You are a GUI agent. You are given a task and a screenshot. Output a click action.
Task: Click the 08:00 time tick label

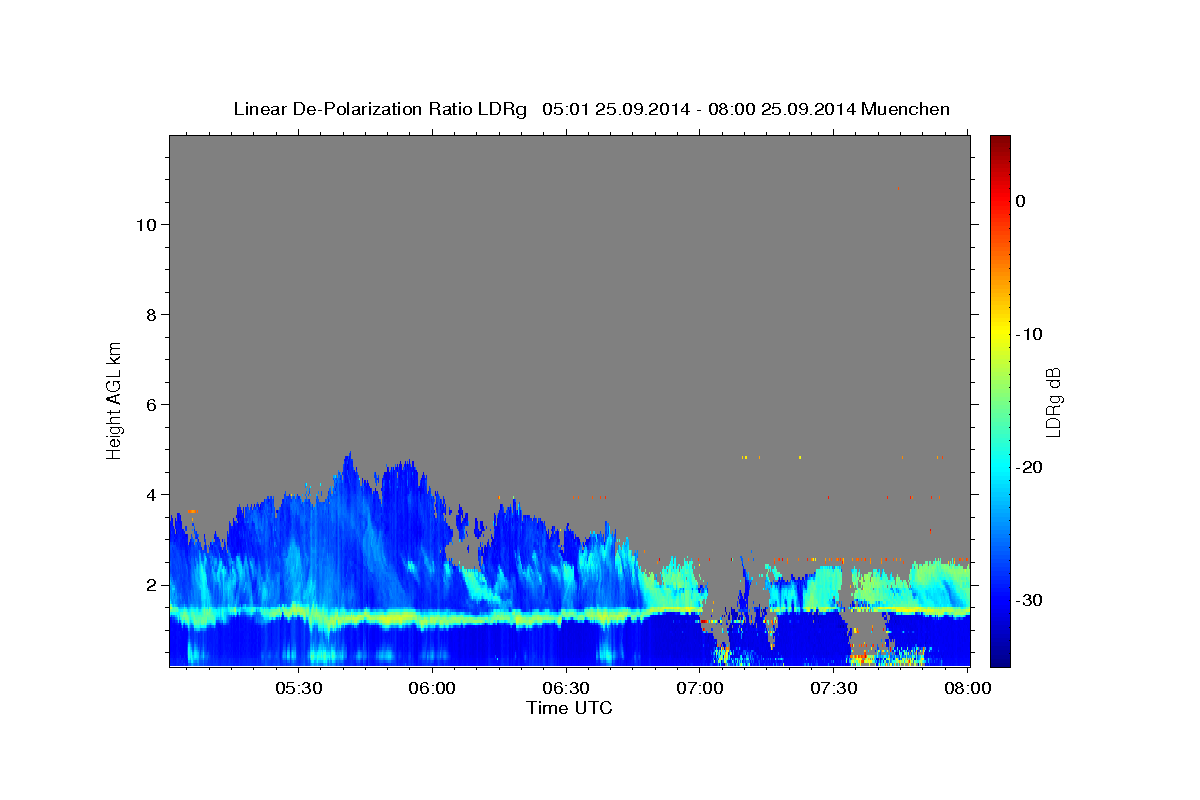pyautogui.click(x=968, y=689)
